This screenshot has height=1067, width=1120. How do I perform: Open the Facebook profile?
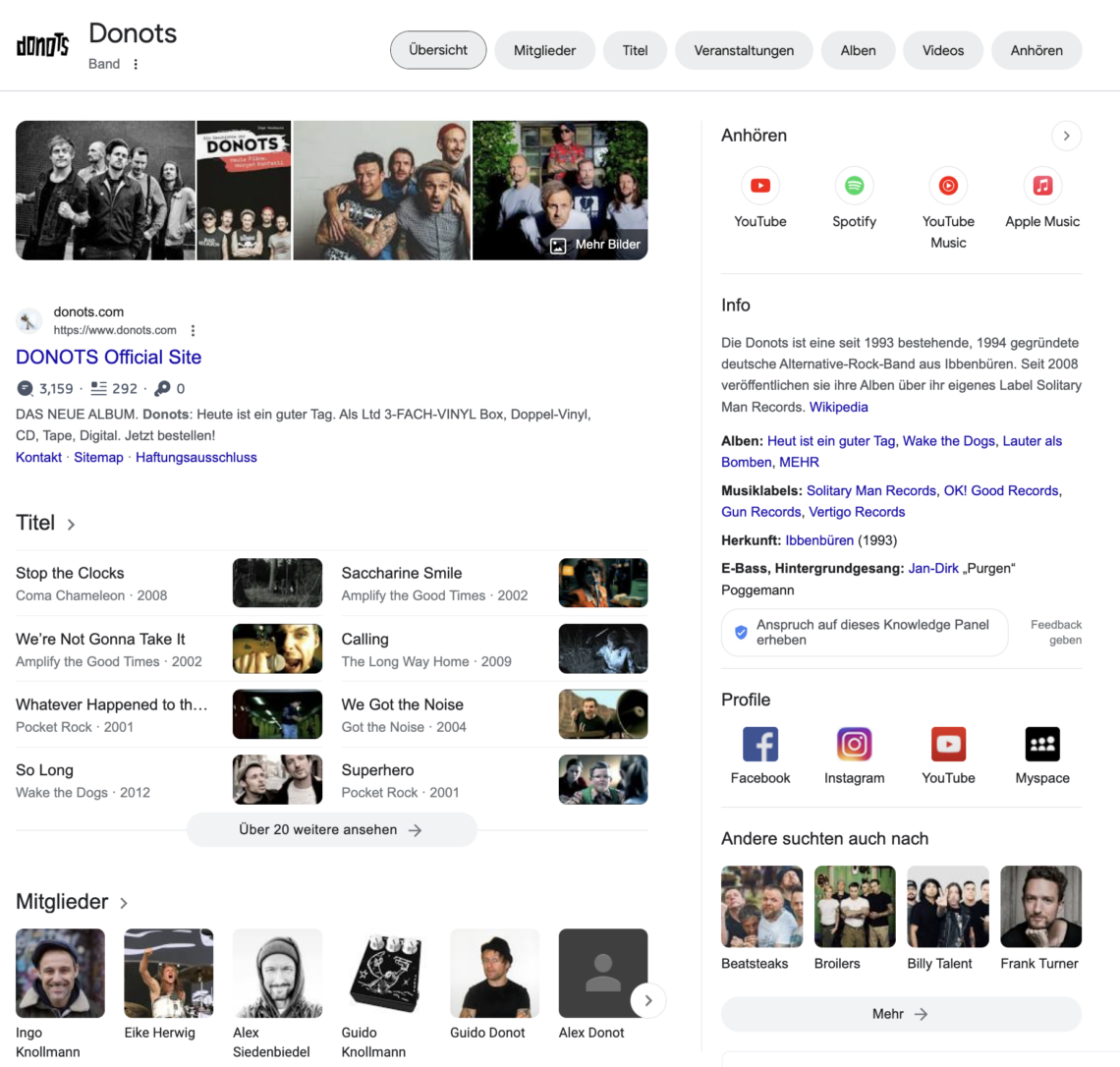coord(760,744)
